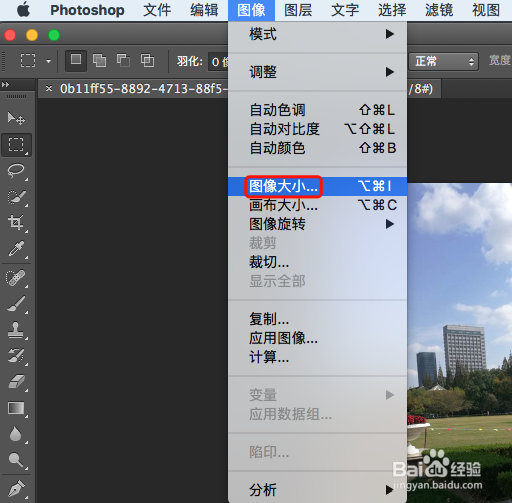The height and width of the screenshot is (503, 512).
Task: Choose Add to Selection mode button
Action: 99,61
